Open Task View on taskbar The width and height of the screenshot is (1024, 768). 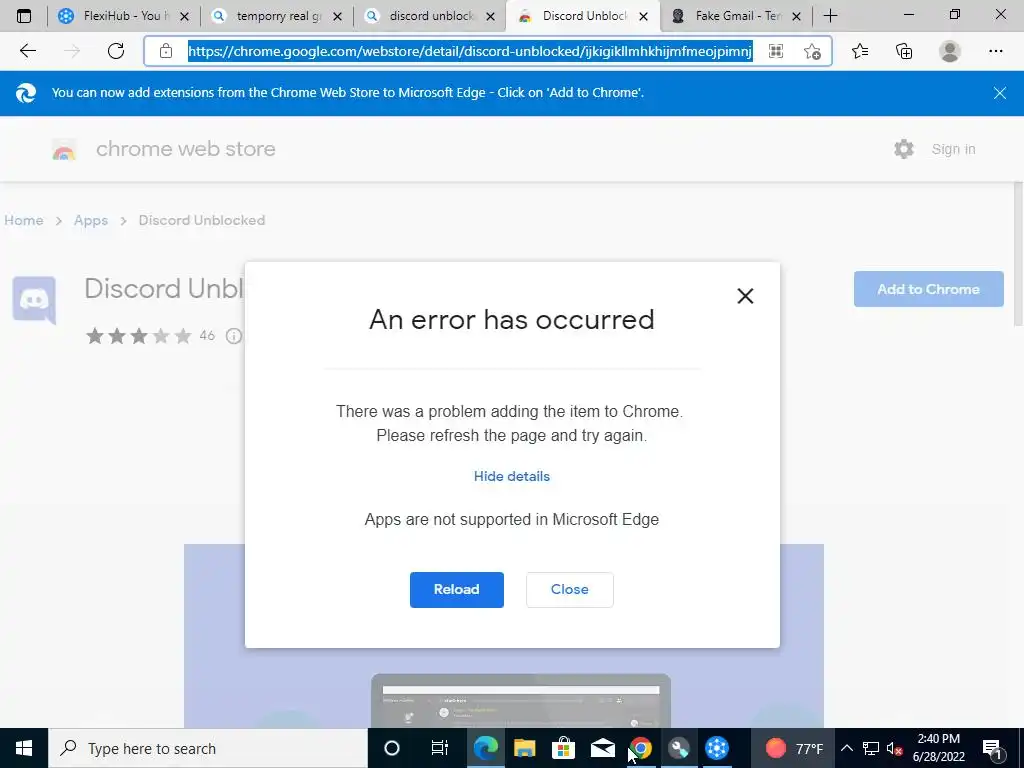440,748
